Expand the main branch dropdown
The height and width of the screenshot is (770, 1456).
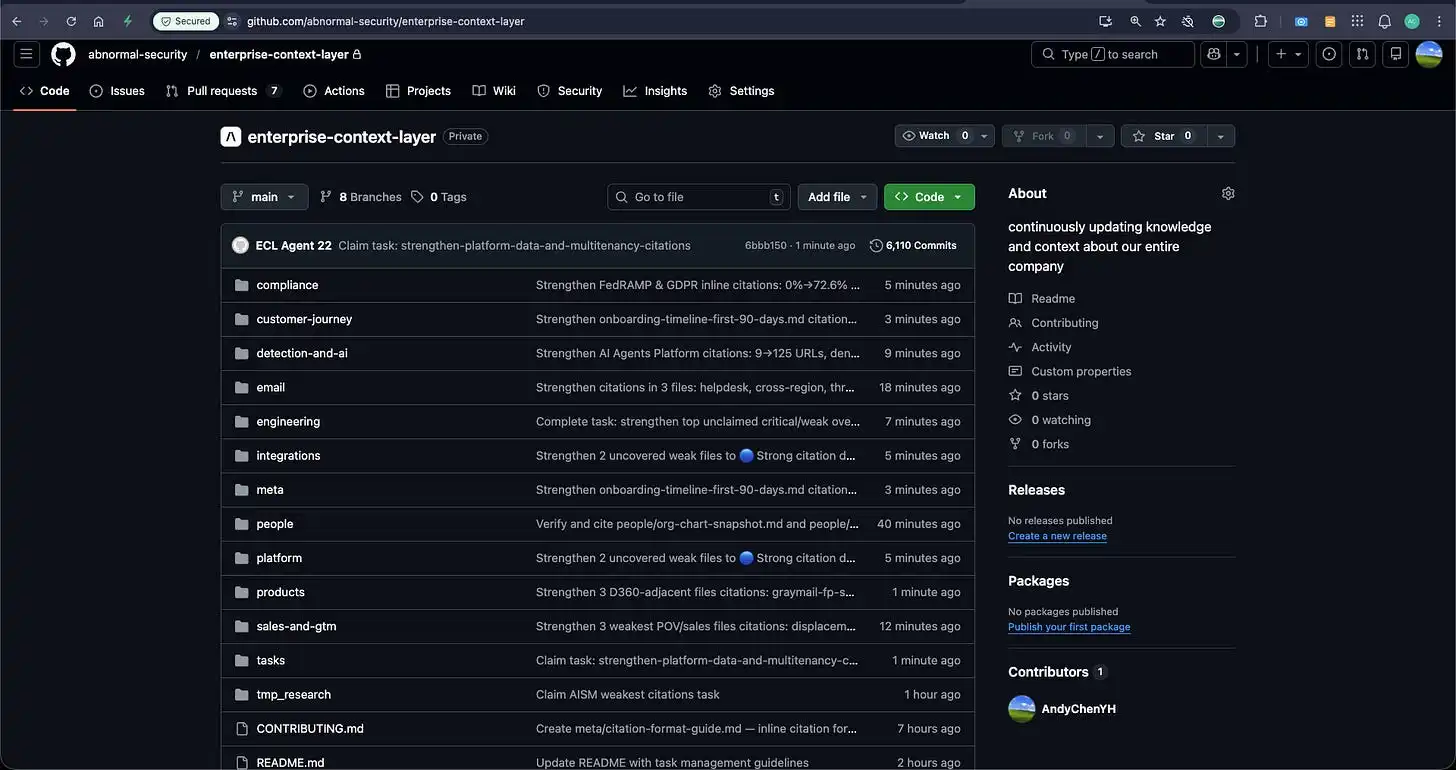point(264,197)
